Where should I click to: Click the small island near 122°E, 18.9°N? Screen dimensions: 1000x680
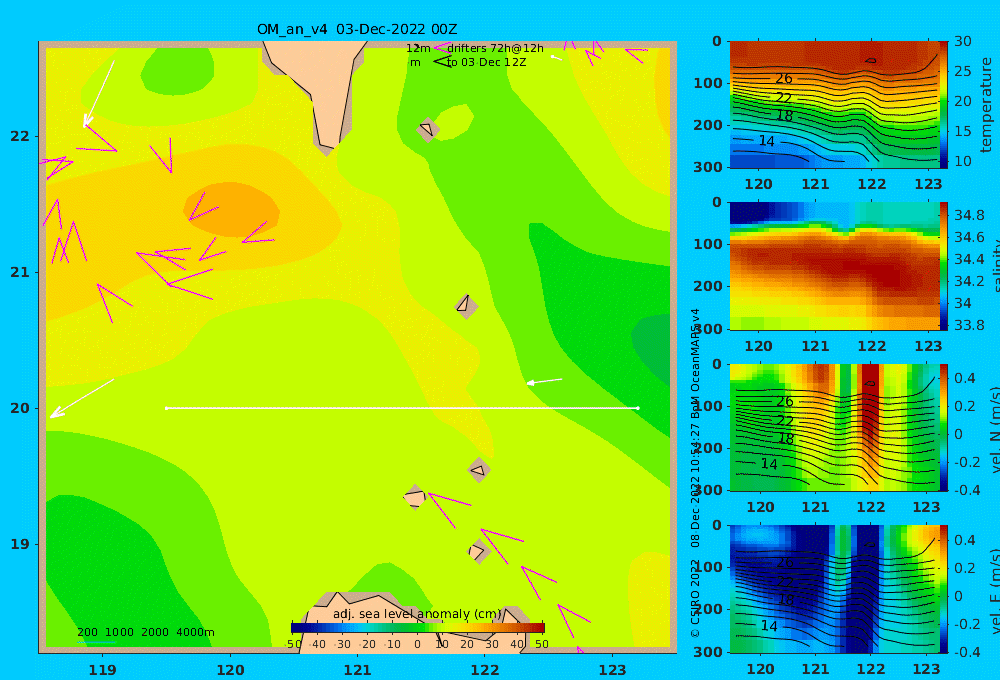(479, 551)
